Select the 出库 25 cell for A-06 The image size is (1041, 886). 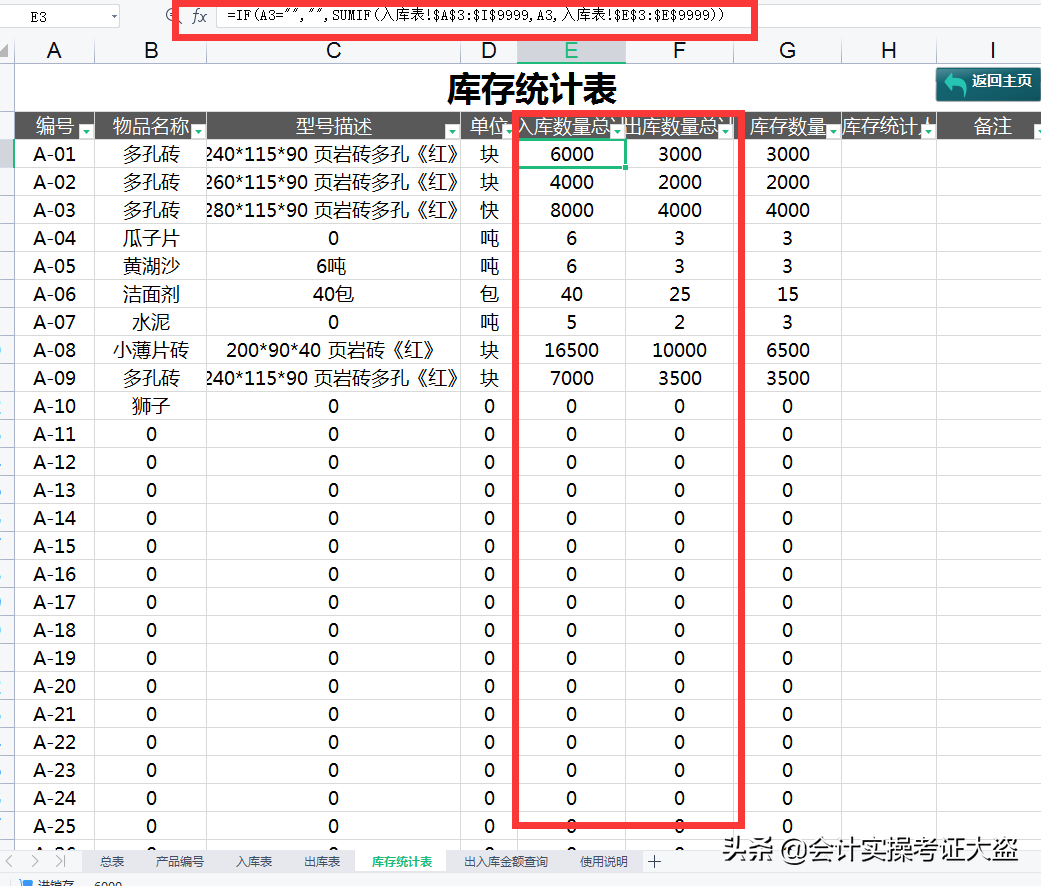679,294
